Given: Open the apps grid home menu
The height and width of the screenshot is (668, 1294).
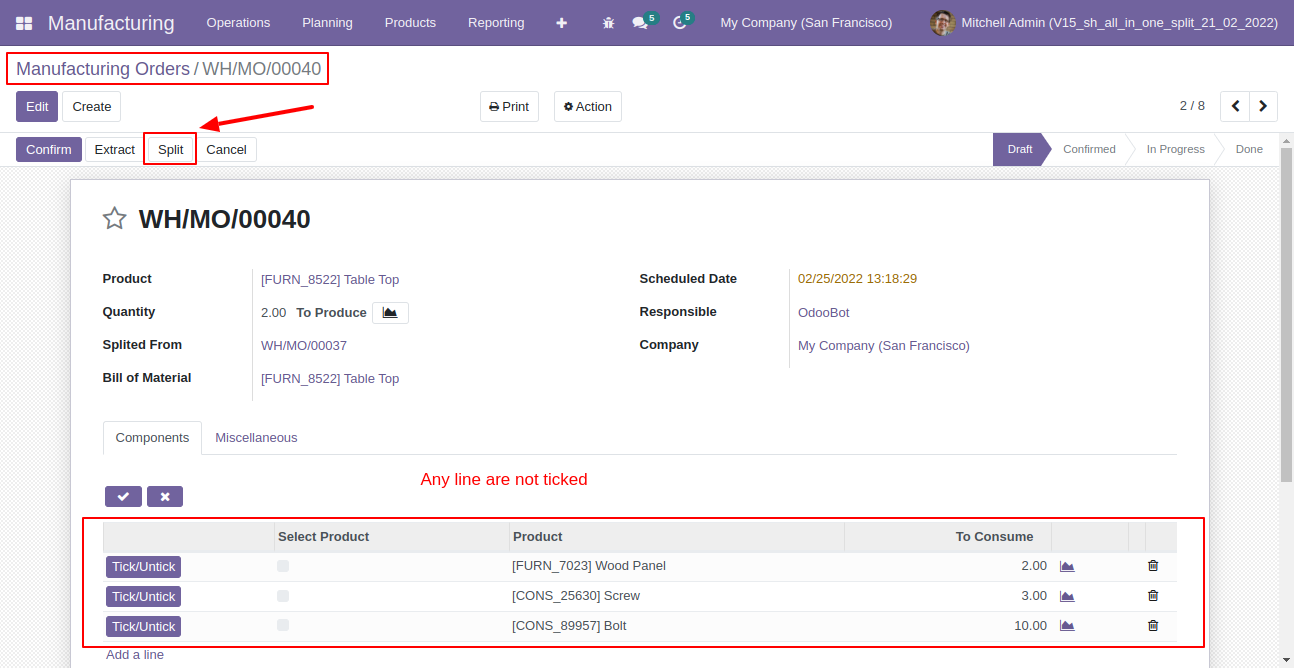Looking at the screenshot, I should (x=24, y=23).
